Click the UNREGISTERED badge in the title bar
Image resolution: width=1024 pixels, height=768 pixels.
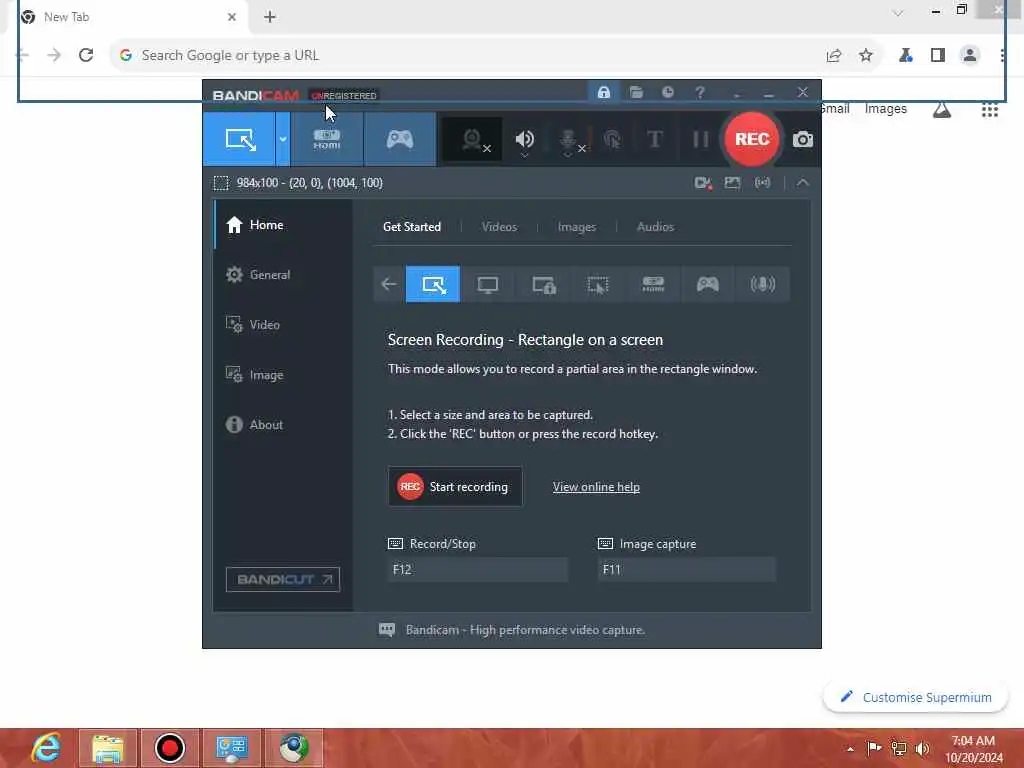(x=344, y=95)
